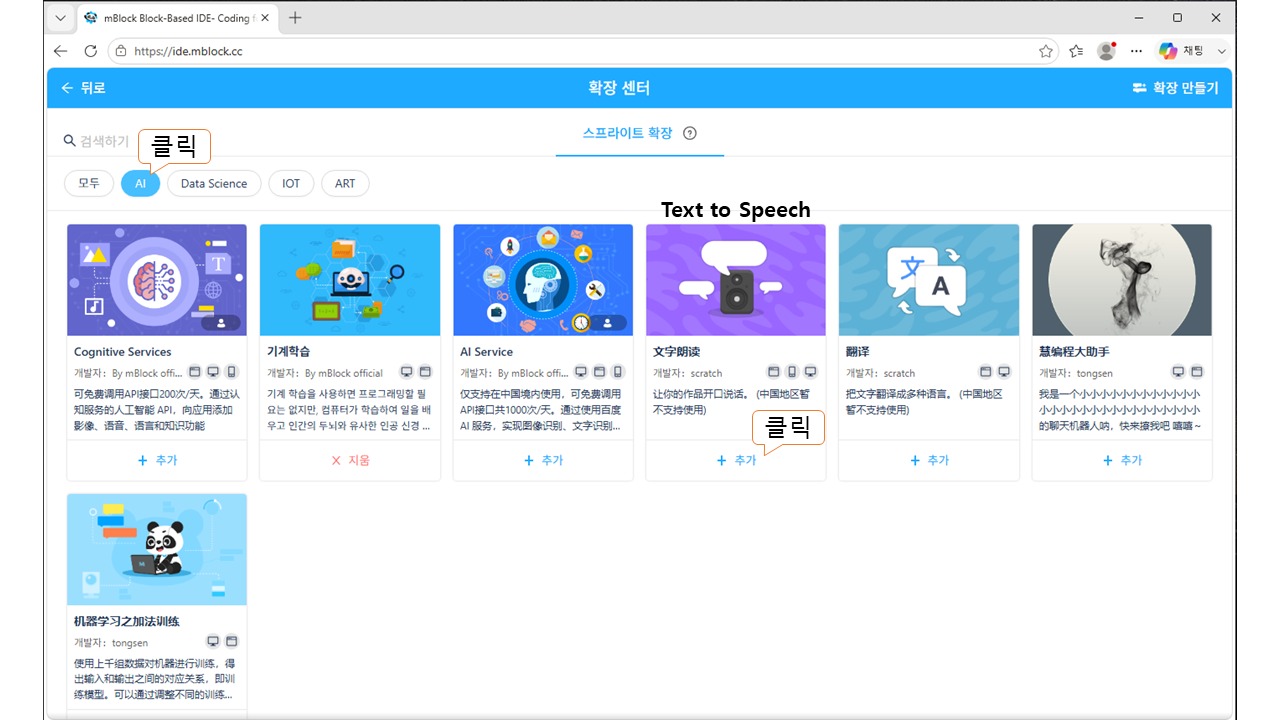This screenshot has width=1280, height=720.
Task: Click the web platform icon on 기계학습 card
Action: (x=424, y=372)
